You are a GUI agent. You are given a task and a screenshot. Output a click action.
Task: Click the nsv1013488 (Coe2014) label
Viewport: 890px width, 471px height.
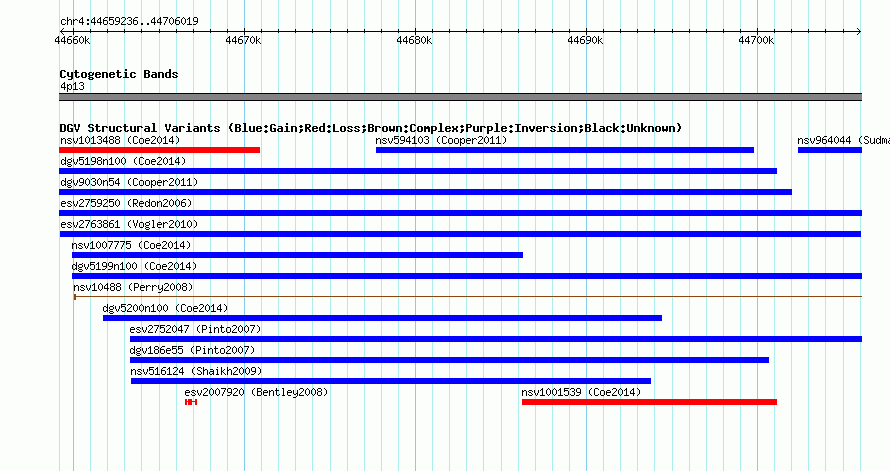[120, 140]
